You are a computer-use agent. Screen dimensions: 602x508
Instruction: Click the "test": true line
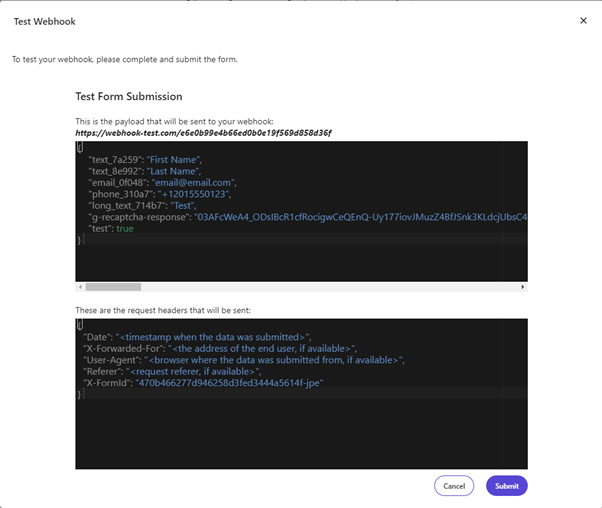coord(110,228)
